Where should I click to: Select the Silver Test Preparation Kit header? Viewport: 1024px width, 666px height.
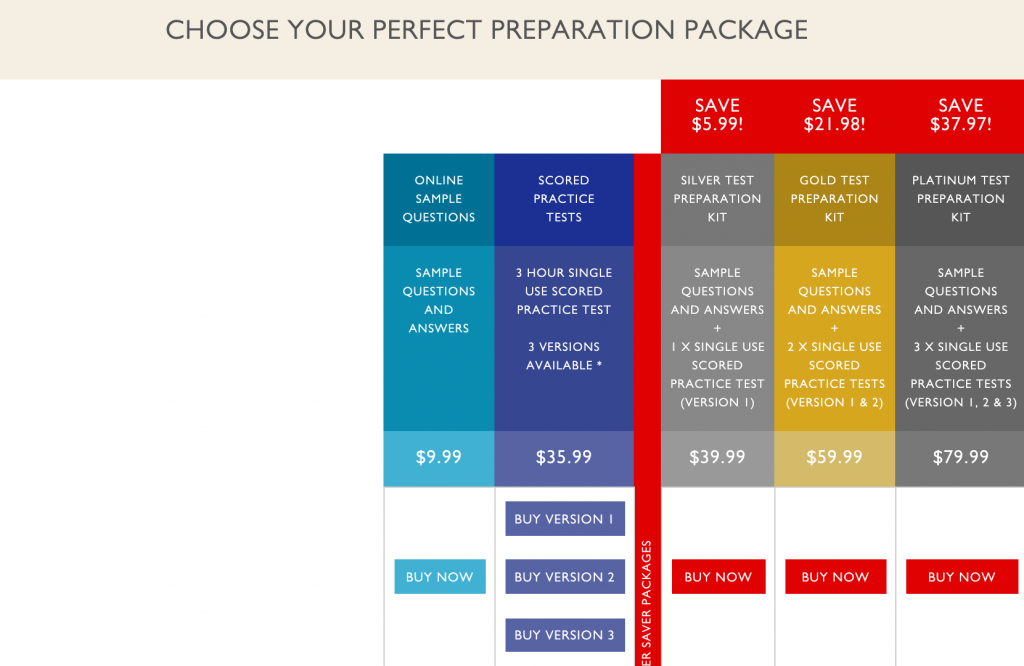pyautogui.click(x=717, y=199)
